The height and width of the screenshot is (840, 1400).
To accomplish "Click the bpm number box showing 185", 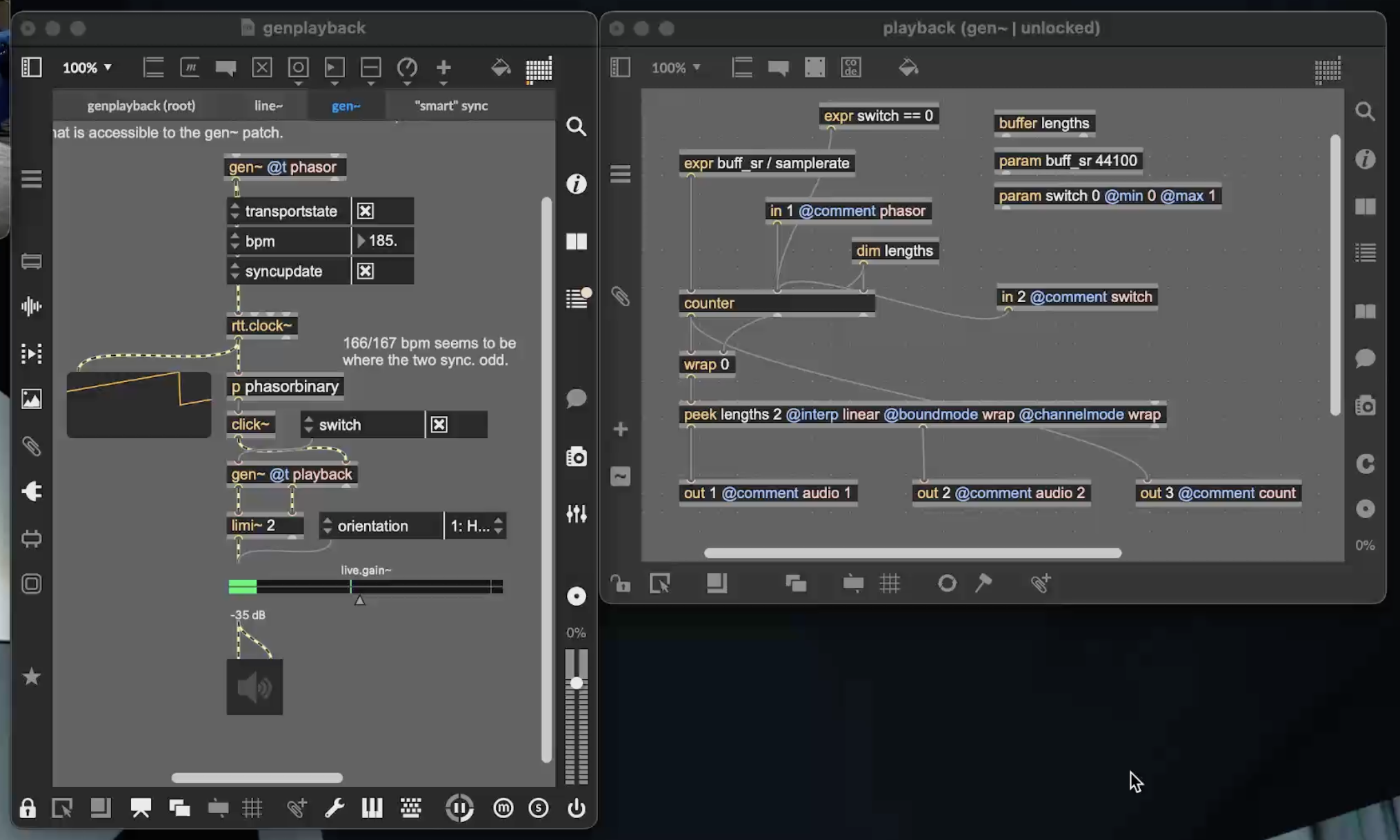I will coord(383,241).
